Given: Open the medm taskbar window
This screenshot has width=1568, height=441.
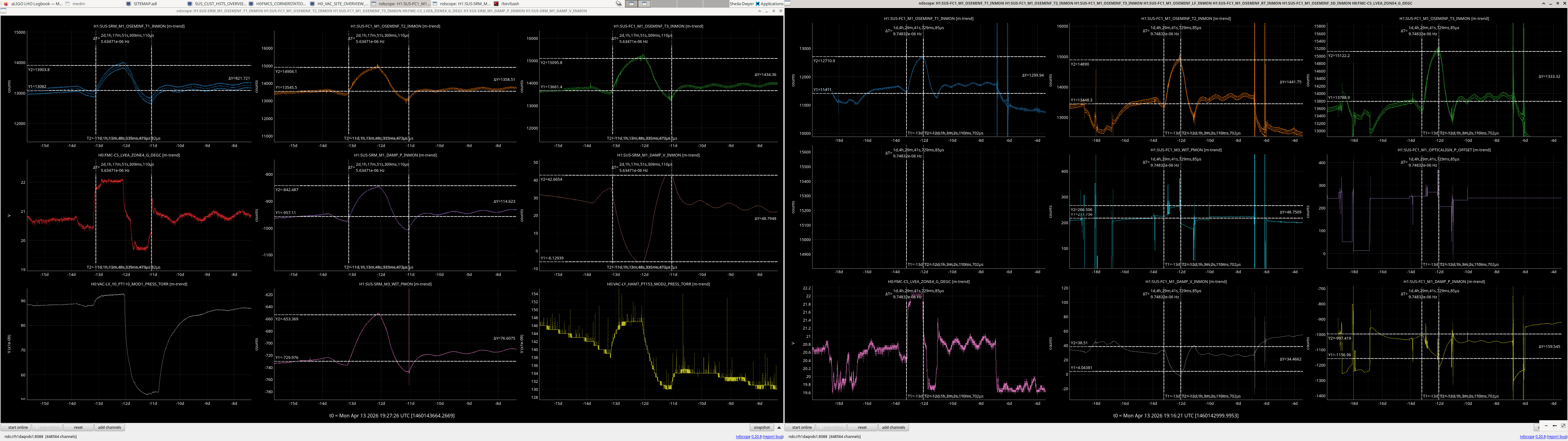Looking at the screenshot, I should [x=75, y=4].
